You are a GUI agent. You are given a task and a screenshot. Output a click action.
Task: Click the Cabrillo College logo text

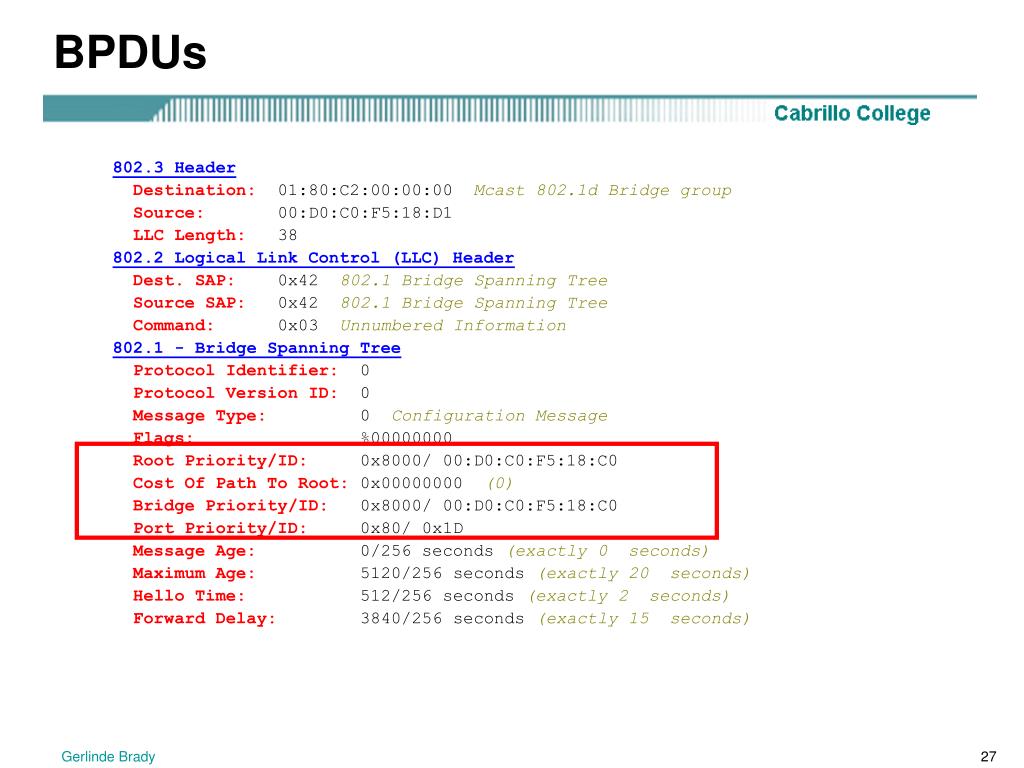(x=852, y=113)
